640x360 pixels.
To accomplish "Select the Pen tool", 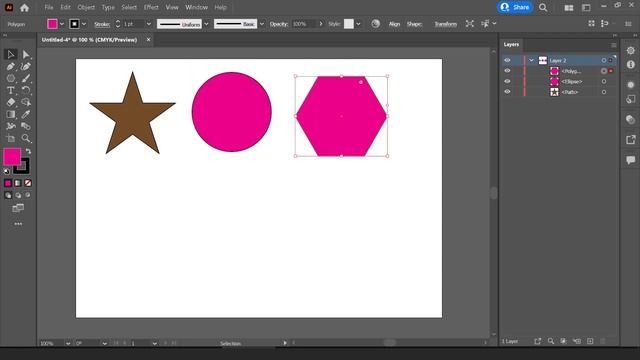I will (x=11, y=66).
